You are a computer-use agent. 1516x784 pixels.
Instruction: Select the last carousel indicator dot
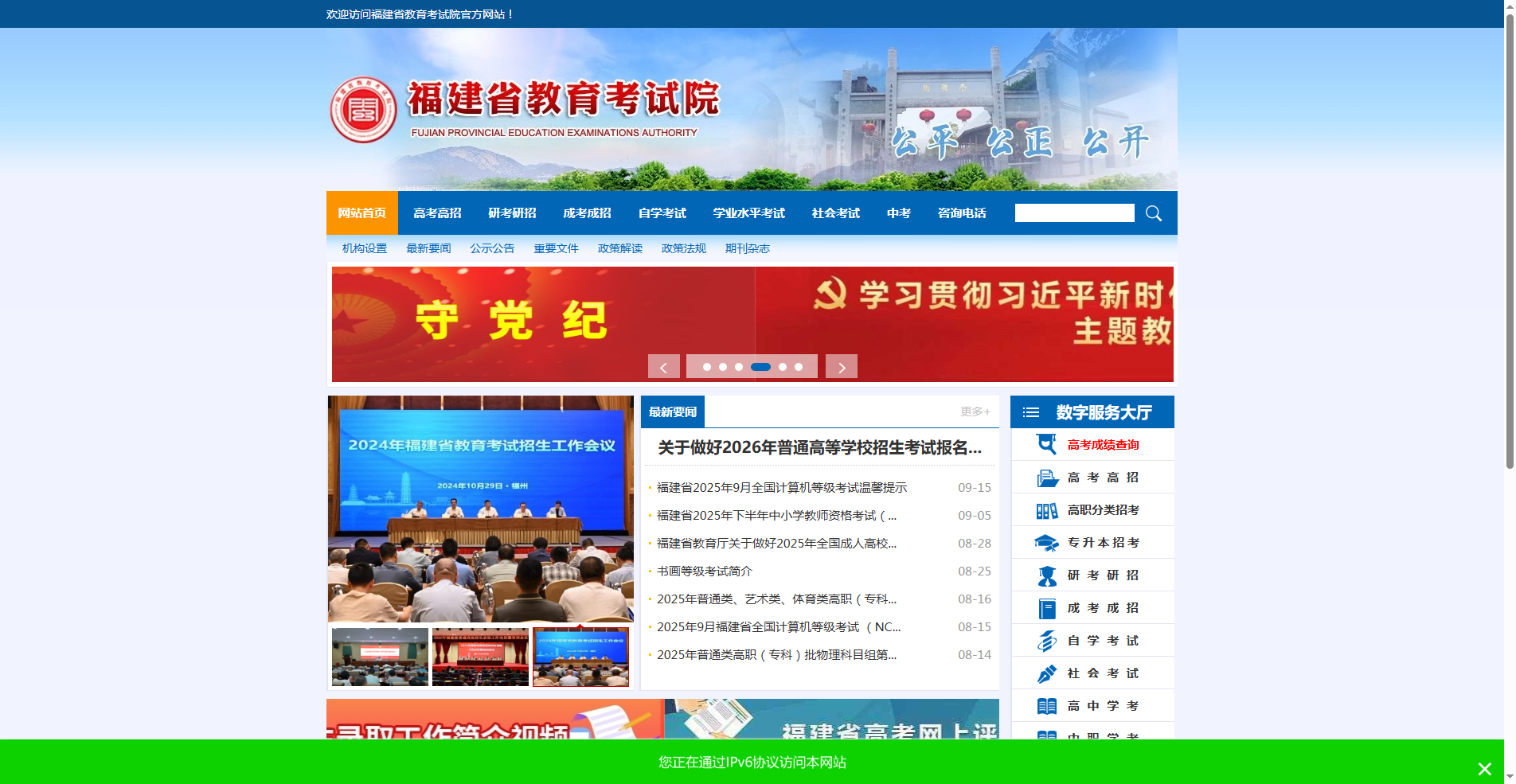(799, 367)
